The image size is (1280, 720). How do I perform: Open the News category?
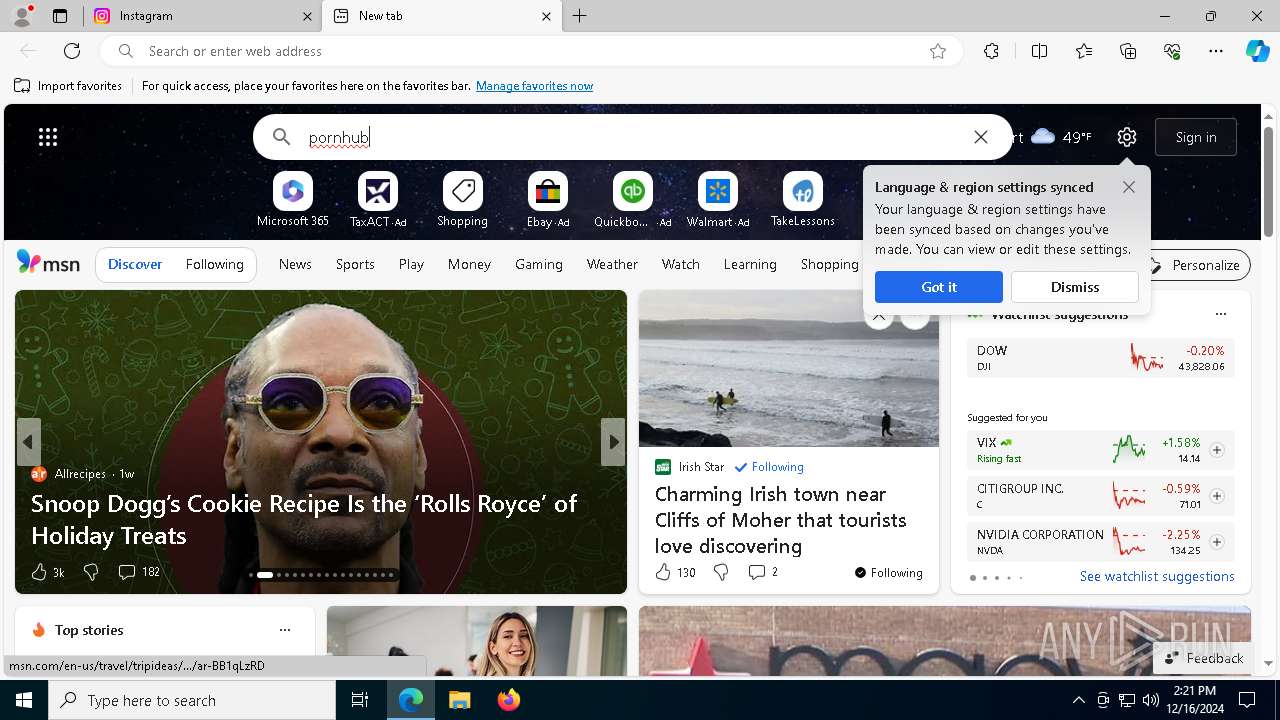point(295,264)
